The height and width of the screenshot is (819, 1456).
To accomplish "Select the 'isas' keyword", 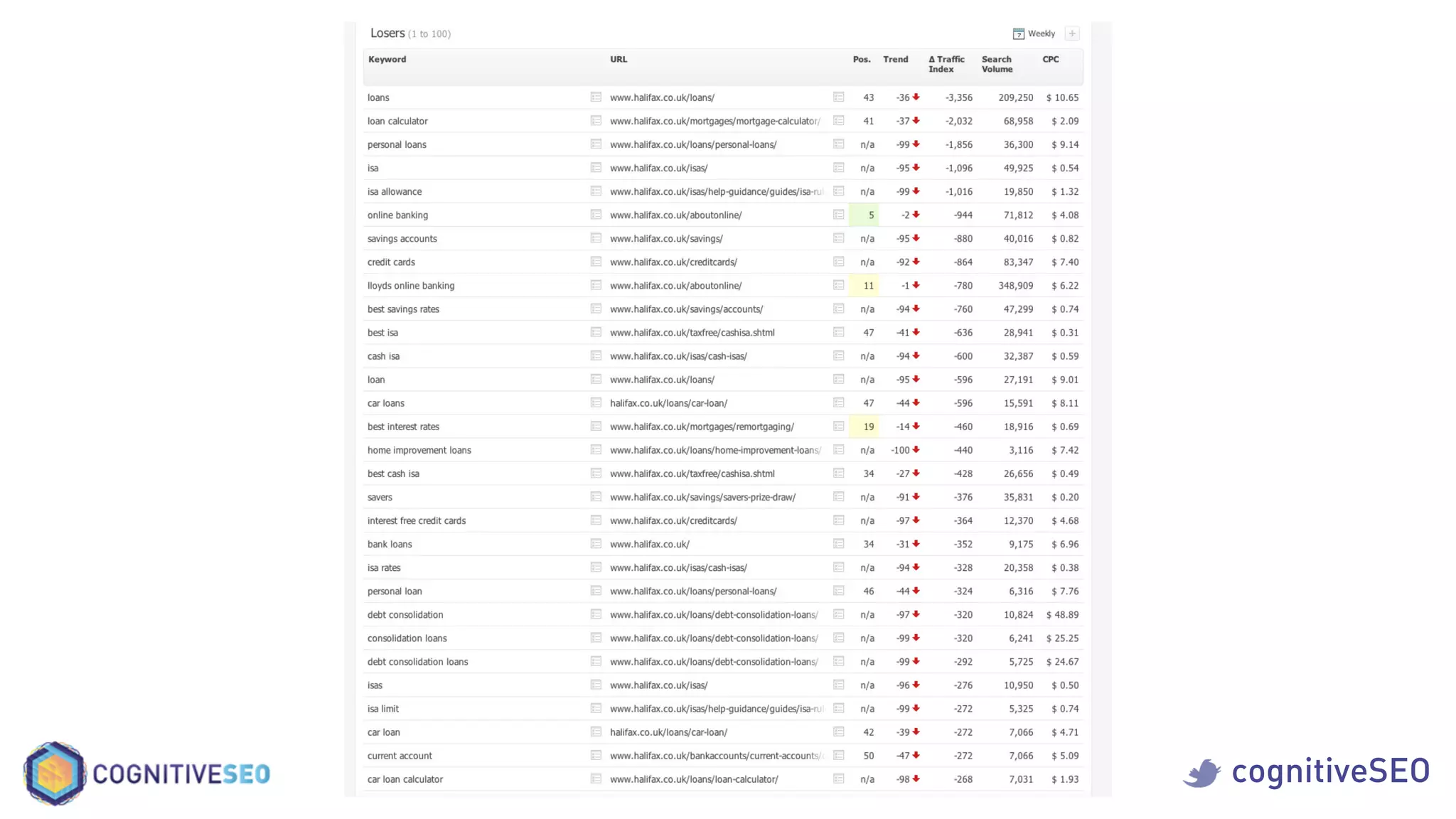I will 375,685.
